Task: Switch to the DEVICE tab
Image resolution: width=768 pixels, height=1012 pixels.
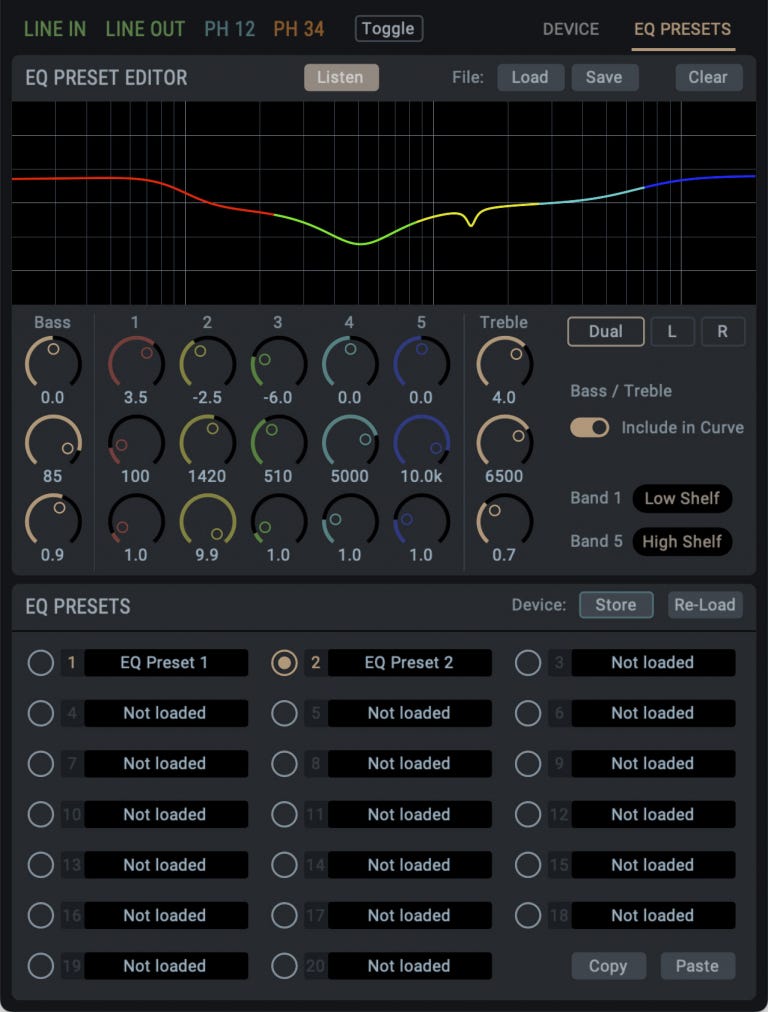Action: (x=570, y=29)
